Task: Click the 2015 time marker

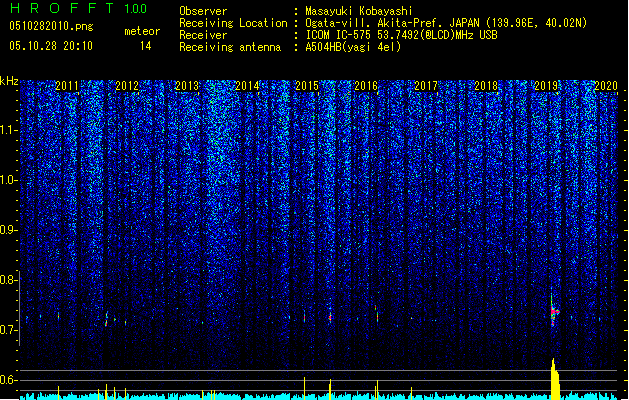Action: pos(307,85)
